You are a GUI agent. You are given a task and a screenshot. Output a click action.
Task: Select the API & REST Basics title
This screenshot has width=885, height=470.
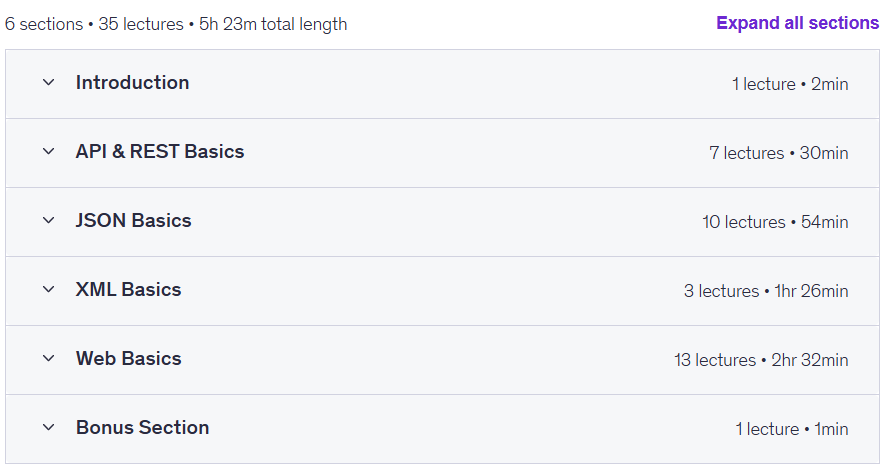160,151
